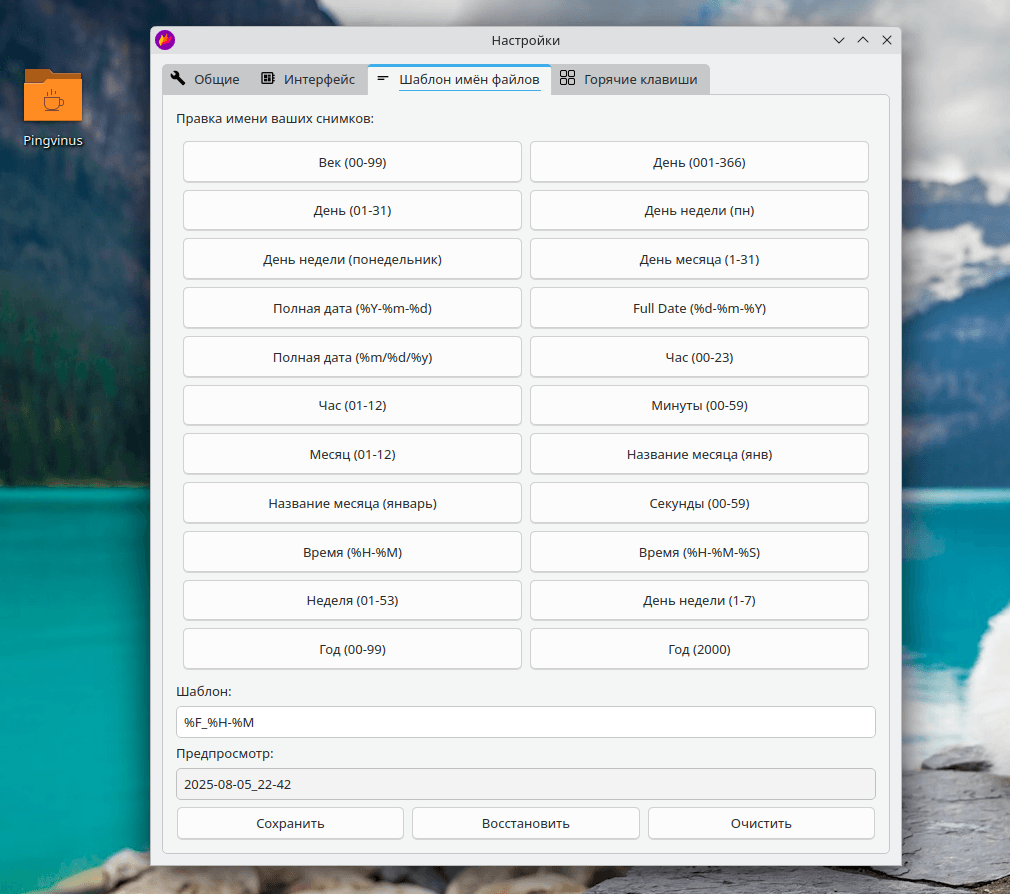The width and height of the screenshot is (1010, 894).
Task: Save the template with Сохранить
Action: pyautogui.click(x=290, y=824)
